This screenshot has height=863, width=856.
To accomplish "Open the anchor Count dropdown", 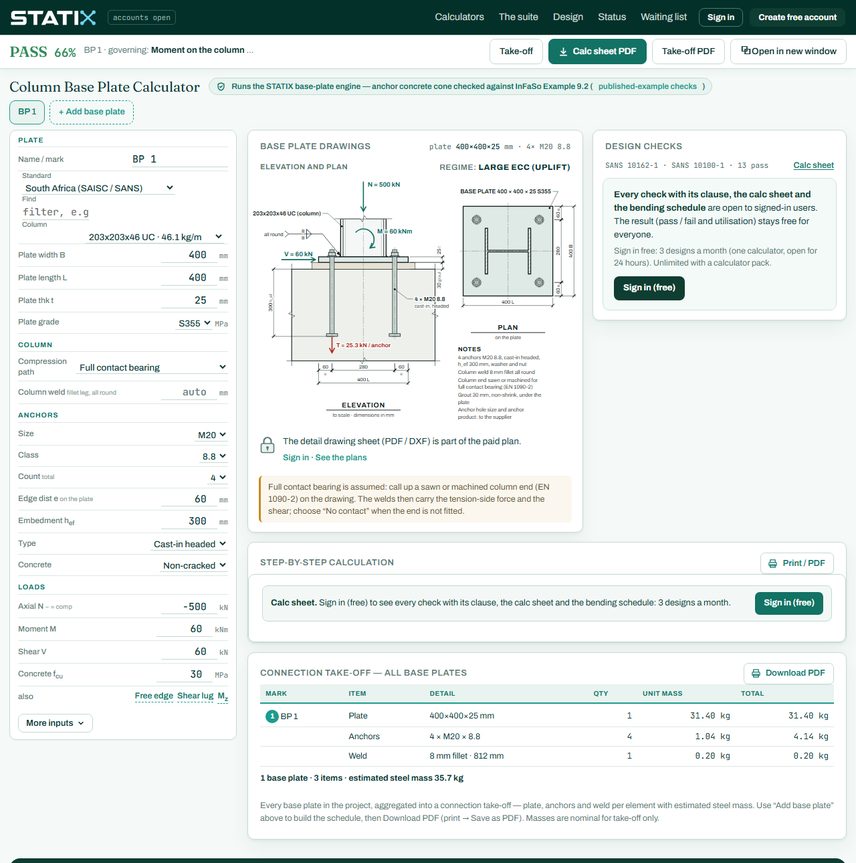I will tap(218, 477).
